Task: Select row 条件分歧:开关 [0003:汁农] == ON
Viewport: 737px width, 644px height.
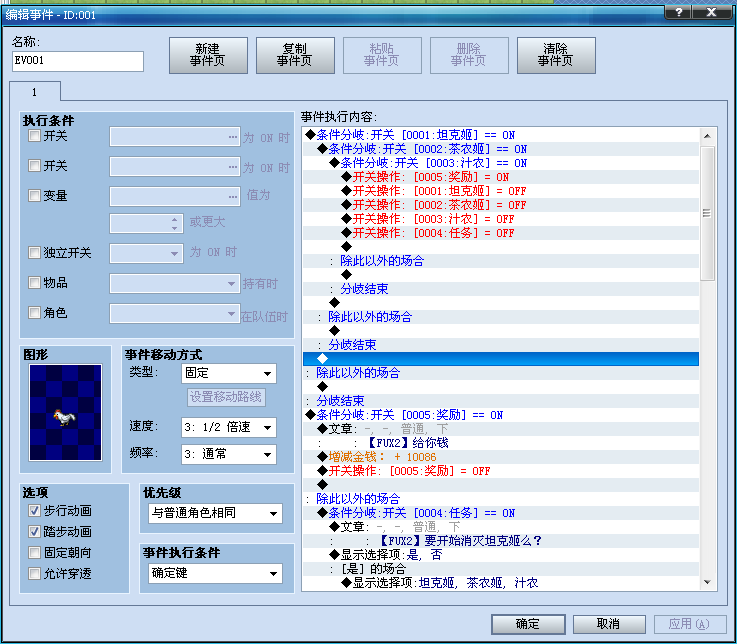Action: (x=501, y=163)
